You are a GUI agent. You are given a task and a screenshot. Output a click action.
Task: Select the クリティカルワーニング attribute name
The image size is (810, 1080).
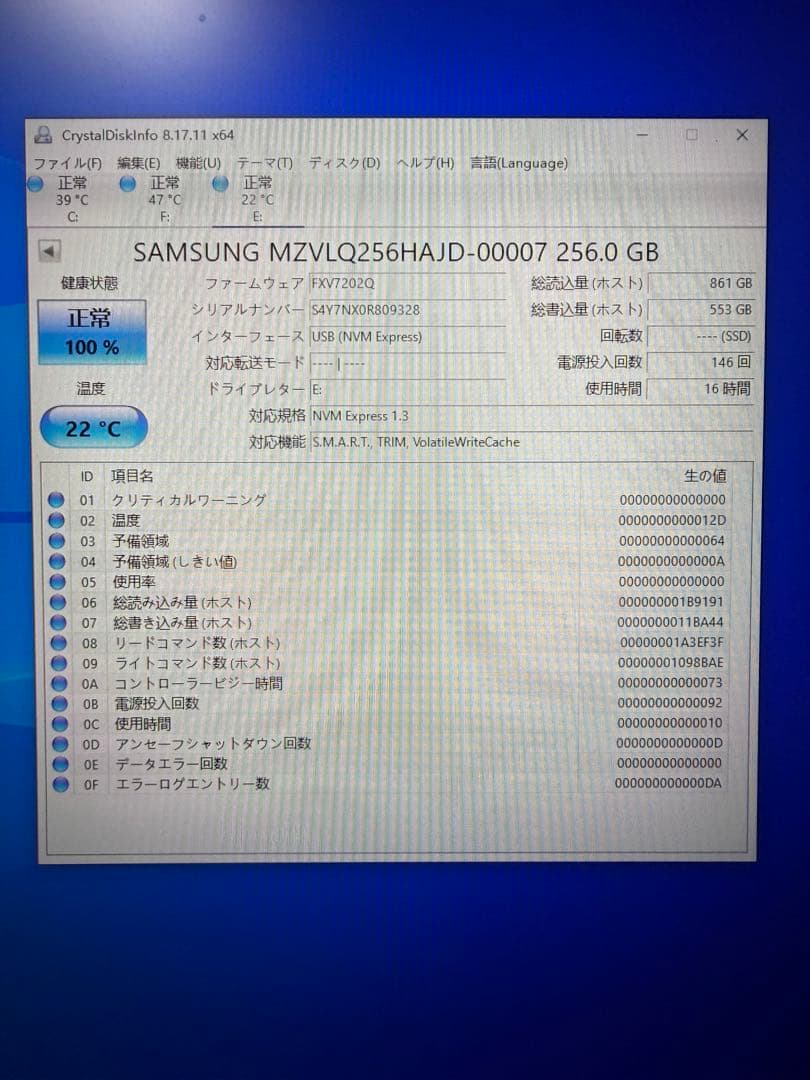point(189,500)
